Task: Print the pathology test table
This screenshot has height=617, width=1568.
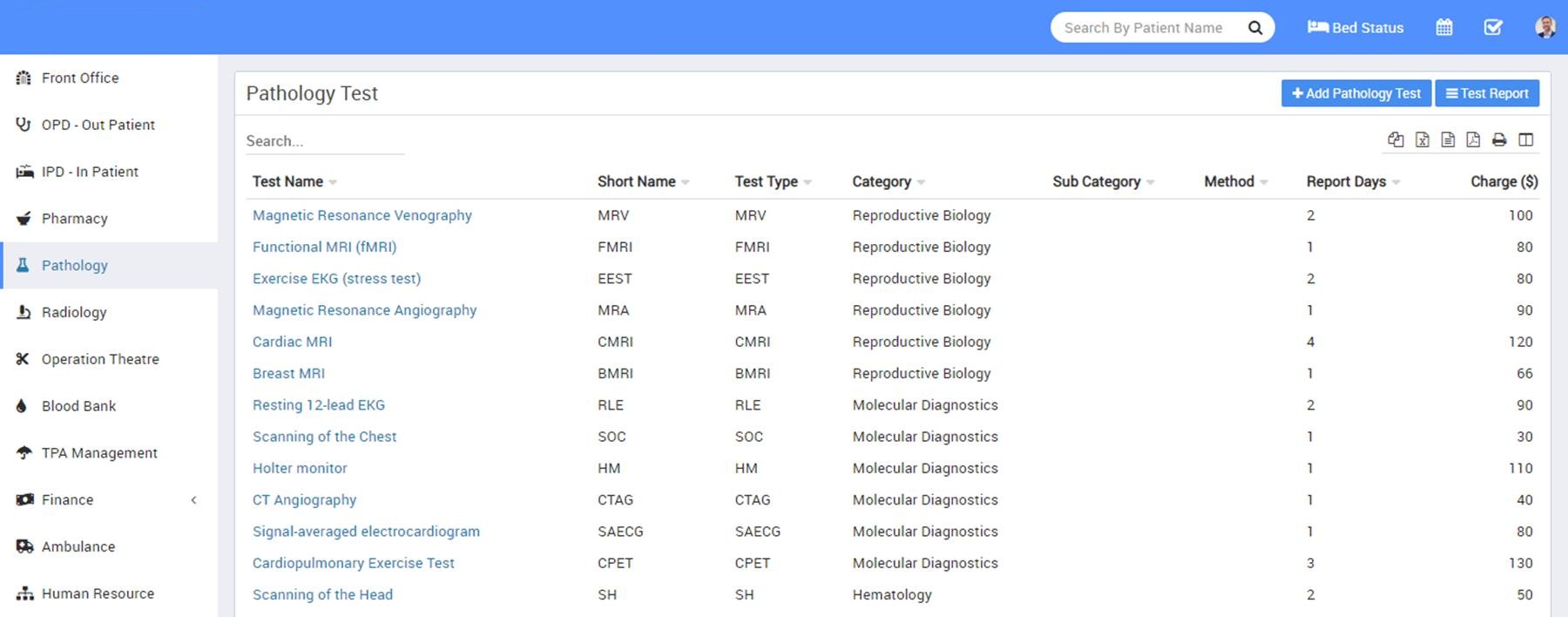Action: (1499, 139)
